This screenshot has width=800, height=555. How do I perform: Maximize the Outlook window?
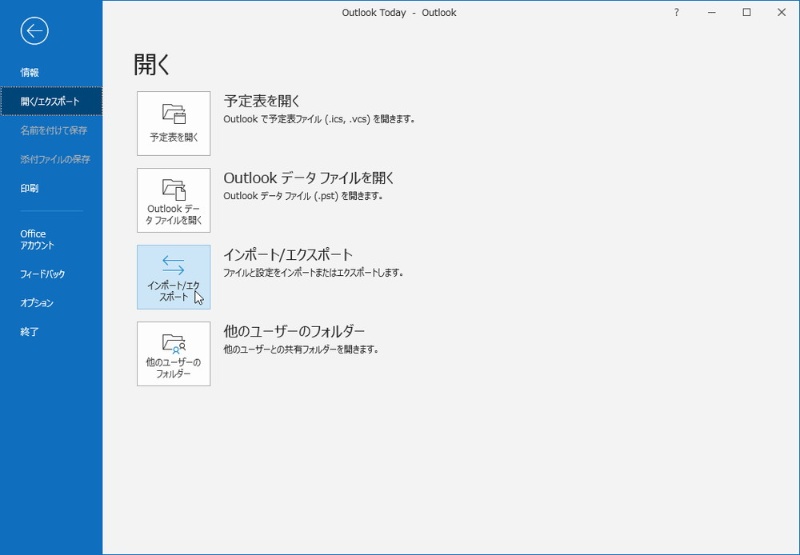[746, 12]
